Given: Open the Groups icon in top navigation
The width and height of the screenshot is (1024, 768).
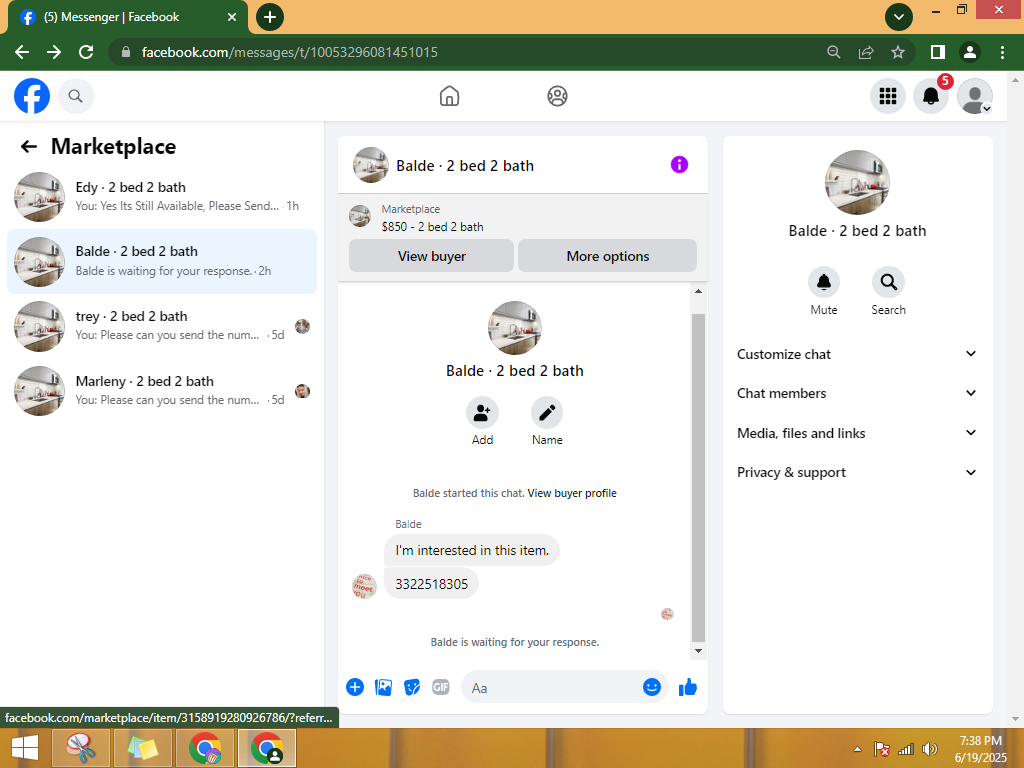Looking at the screenshot, I should pyautogui.click(x=557, y=96).
